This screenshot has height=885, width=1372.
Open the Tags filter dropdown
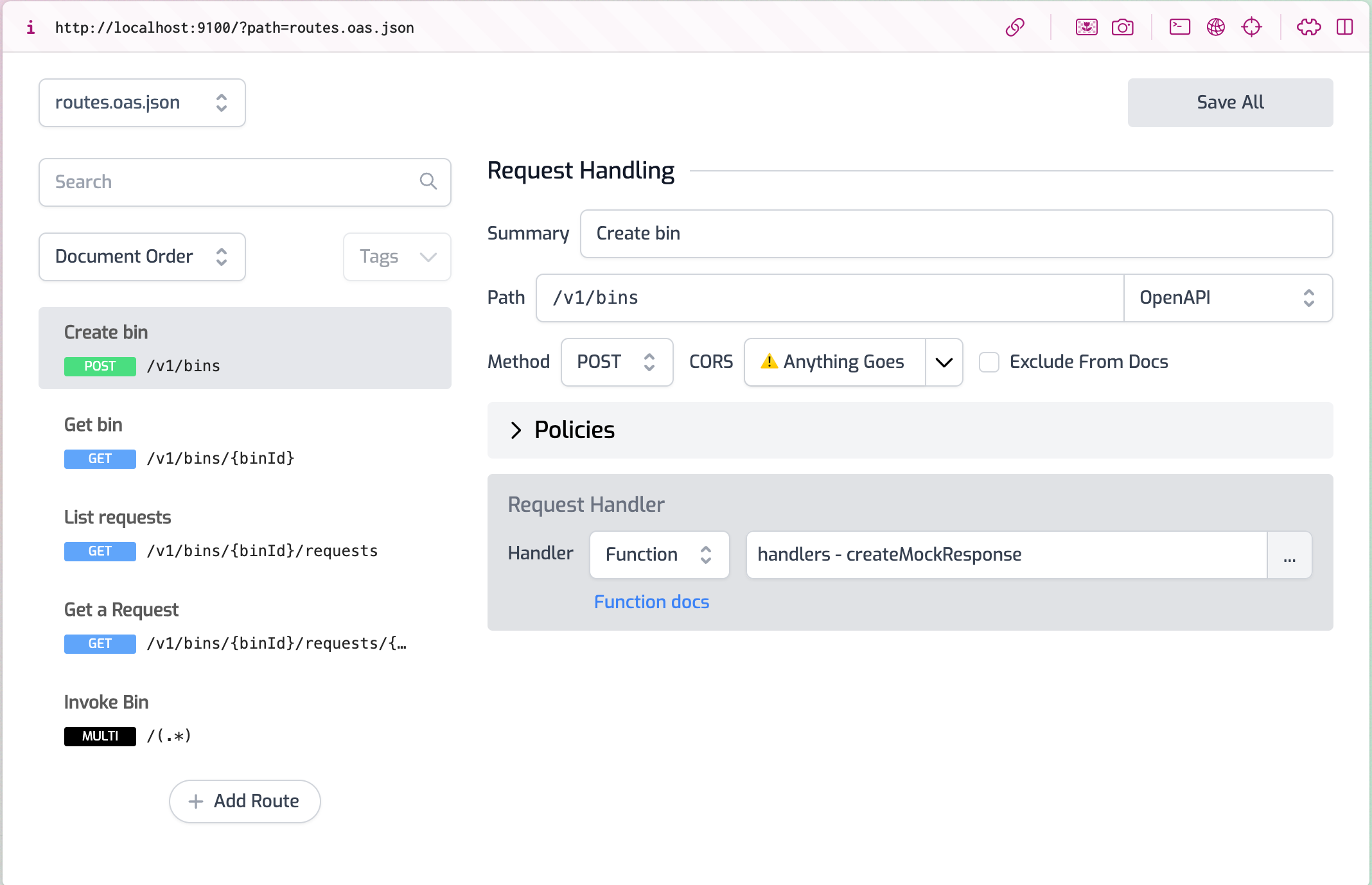(x=397, y=257)
